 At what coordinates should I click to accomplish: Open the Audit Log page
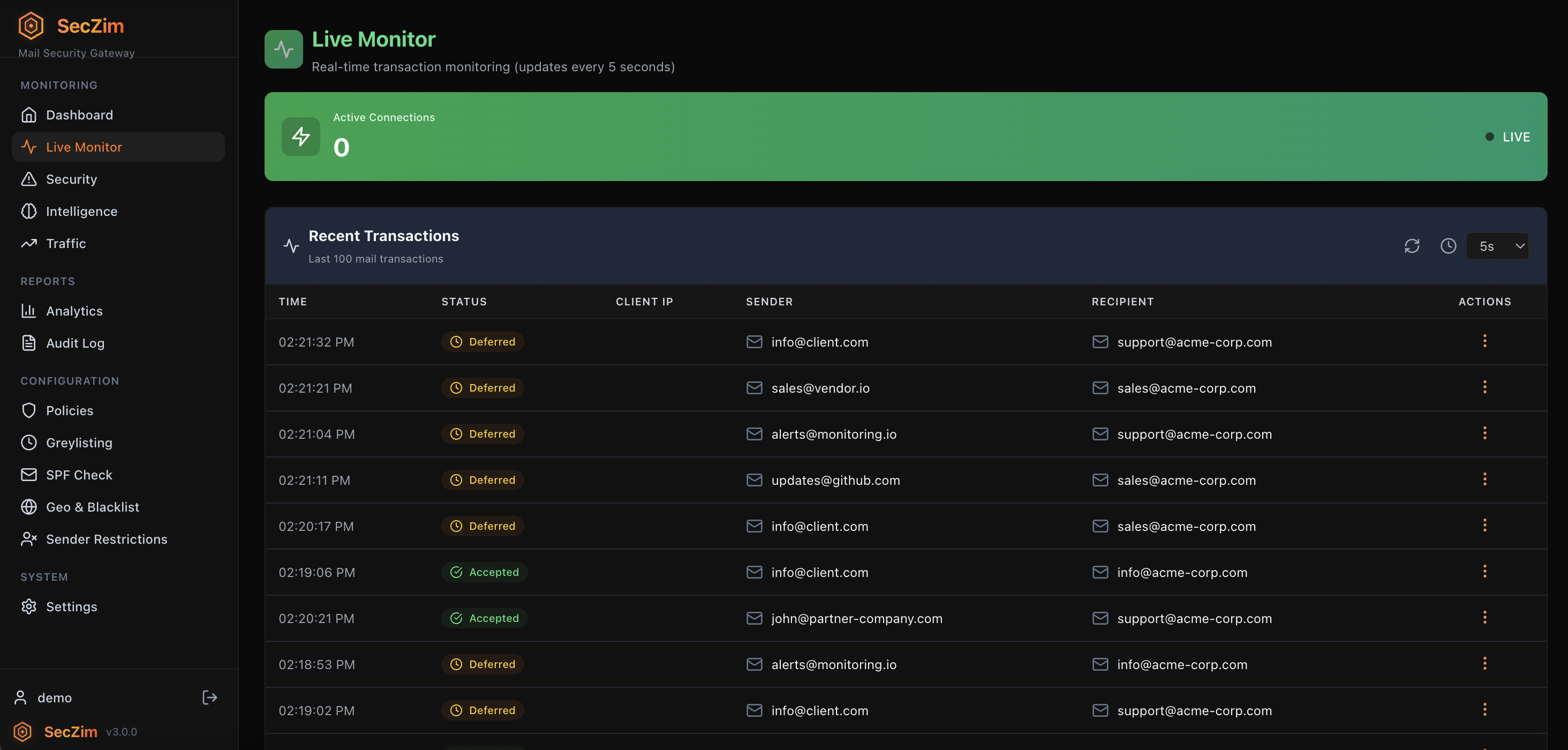(x=75, y=343)
